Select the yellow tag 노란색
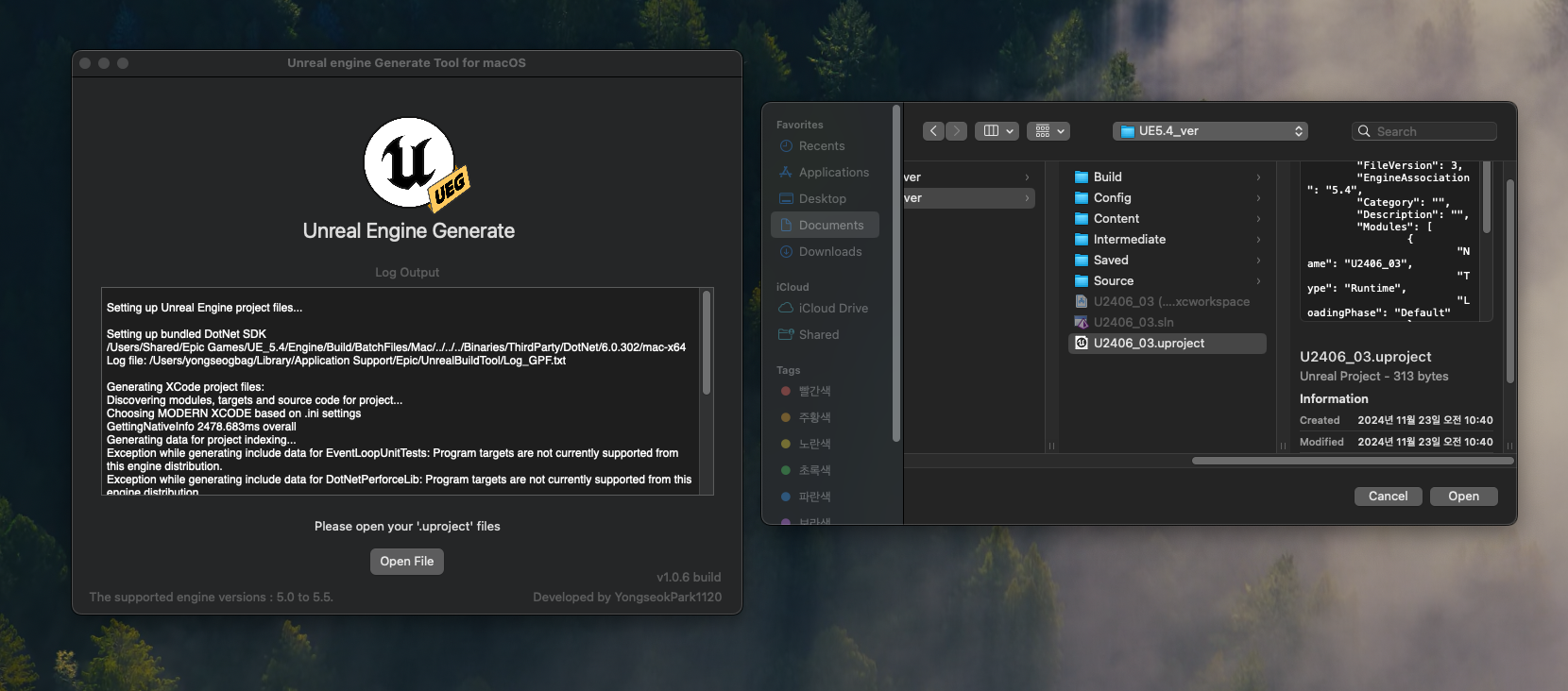Screen dimensions: 1568x691 (825, 444)
